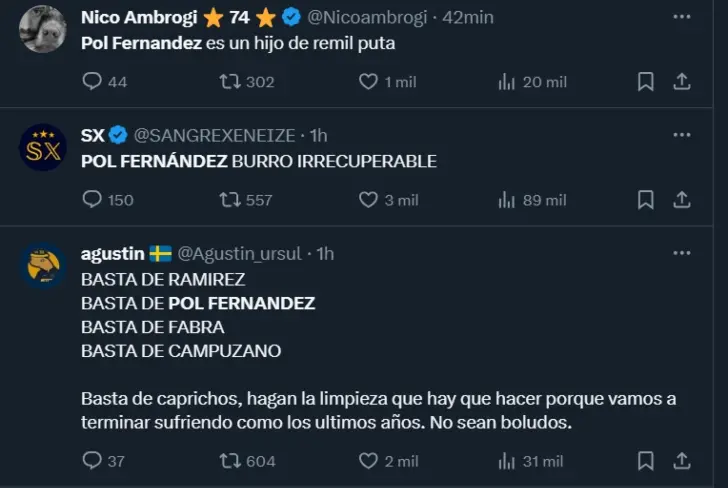The width and height of the screenshot is (728, 488).
Task: Open more options on Nico Ambrogi's tweet
Action: 682,17
